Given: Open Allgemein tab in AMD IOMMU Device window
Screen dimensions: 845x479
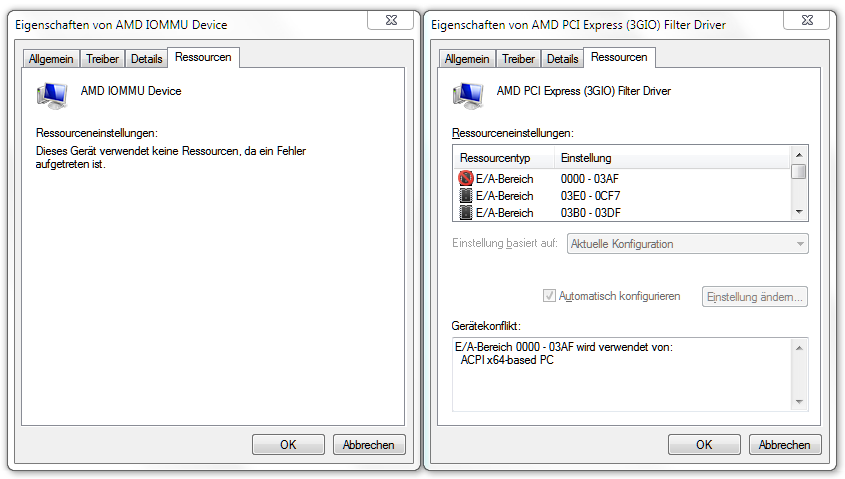Looking at the screenshot, I should pos(51,59).
